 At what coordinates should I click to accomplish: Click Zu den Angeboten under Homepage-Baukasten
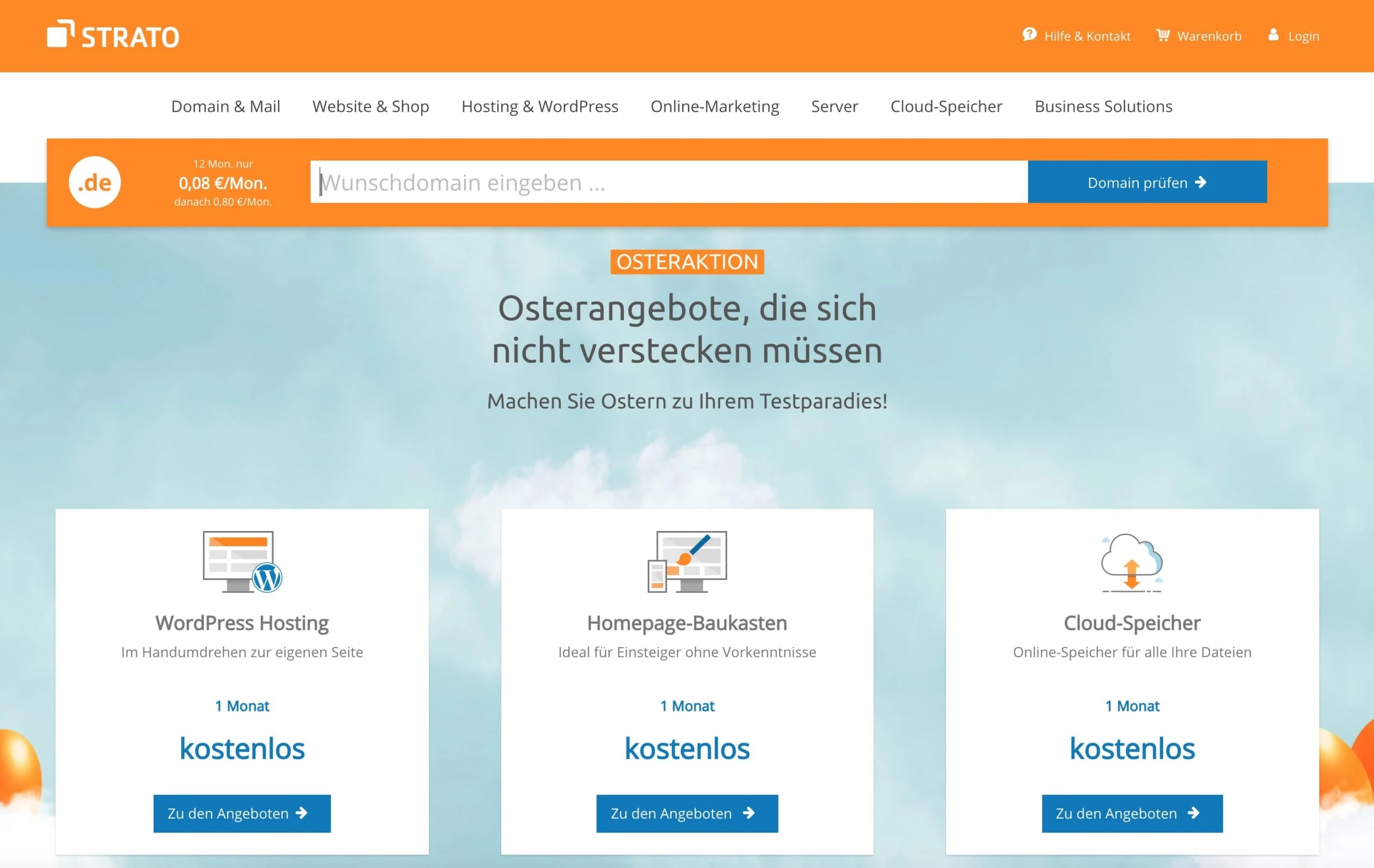687,813
